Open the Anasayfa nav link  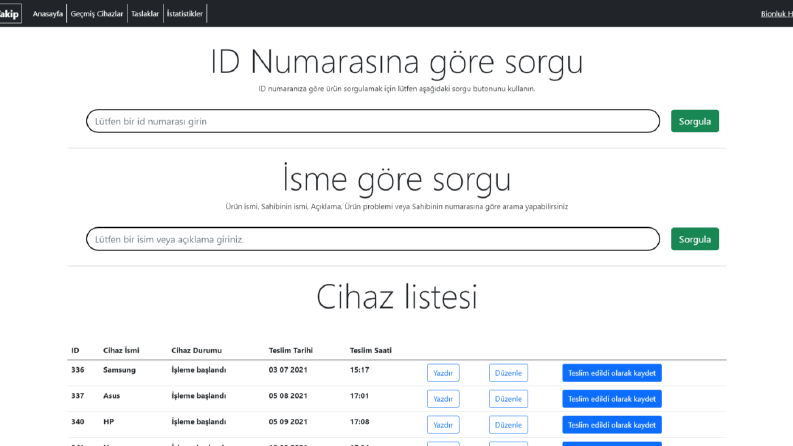pos(48,14)
